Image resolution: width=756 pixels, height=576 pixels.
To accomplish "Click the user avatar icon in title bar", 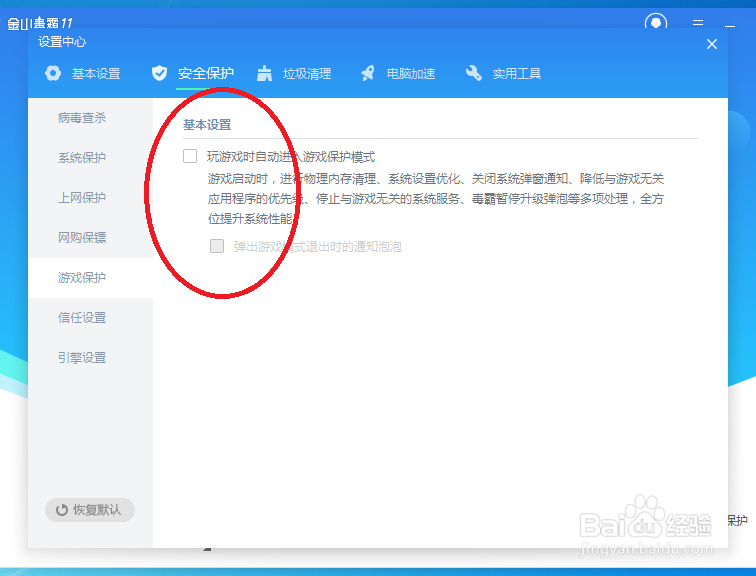I will 656,22.
